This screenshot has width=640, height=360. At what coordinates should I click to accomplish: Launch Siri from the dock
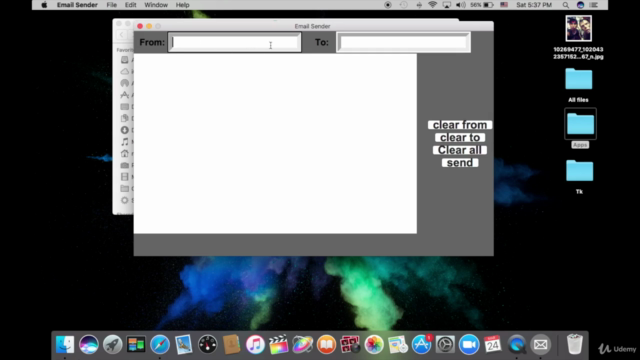point(89,344)
